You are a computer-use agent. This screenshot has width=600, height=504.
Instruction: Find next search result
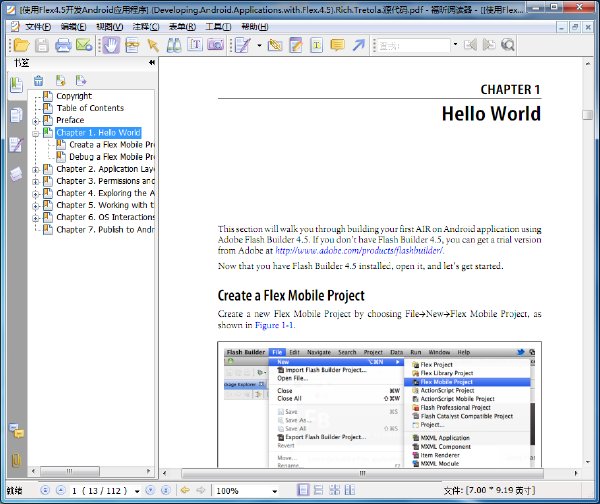[x=489, y=45]
